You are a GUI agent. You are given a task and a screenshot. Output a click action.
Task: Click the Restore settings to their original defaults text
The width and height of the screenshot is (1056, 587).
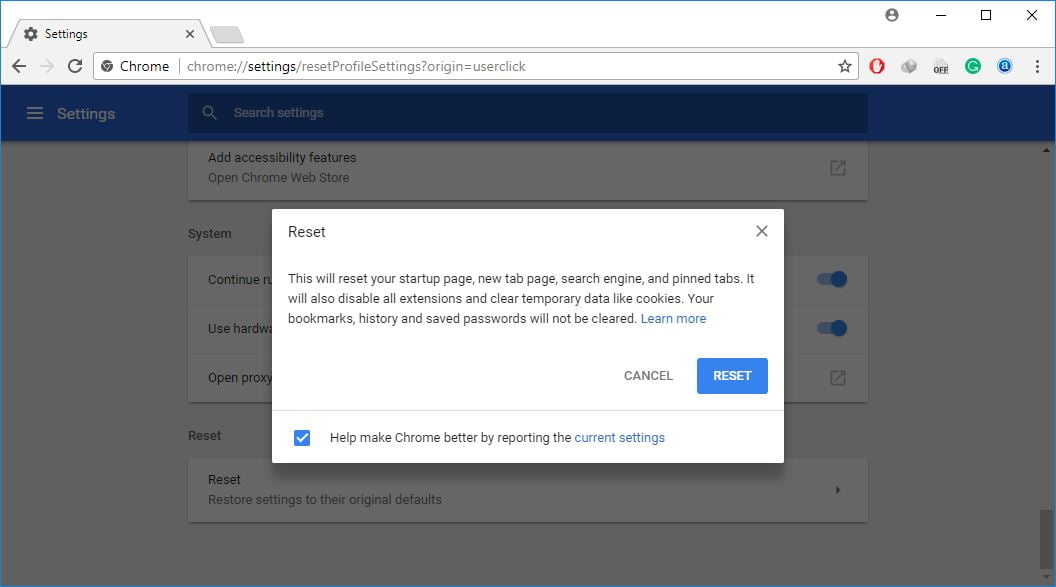click(325, 499)
